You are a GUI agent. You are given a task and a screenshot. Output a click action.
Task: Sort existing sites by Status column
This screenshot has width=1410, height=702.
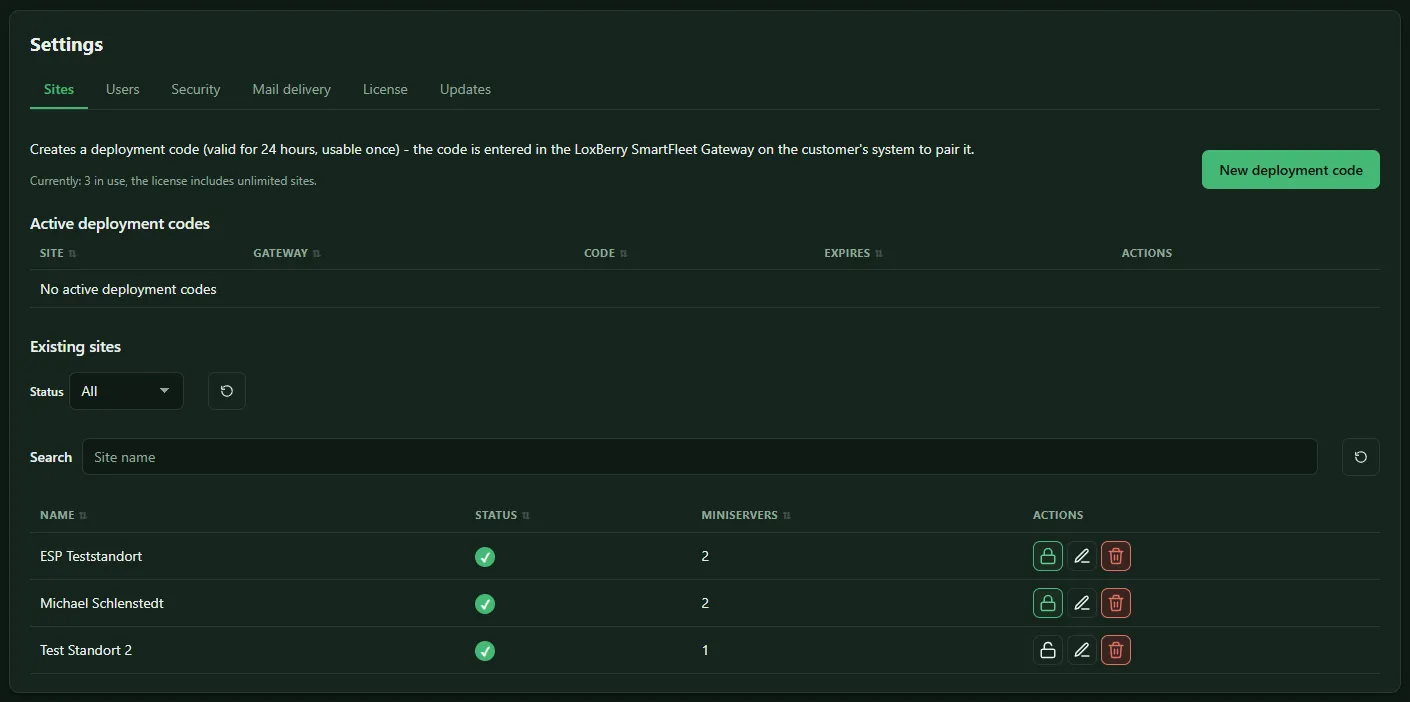pos(503,515)
